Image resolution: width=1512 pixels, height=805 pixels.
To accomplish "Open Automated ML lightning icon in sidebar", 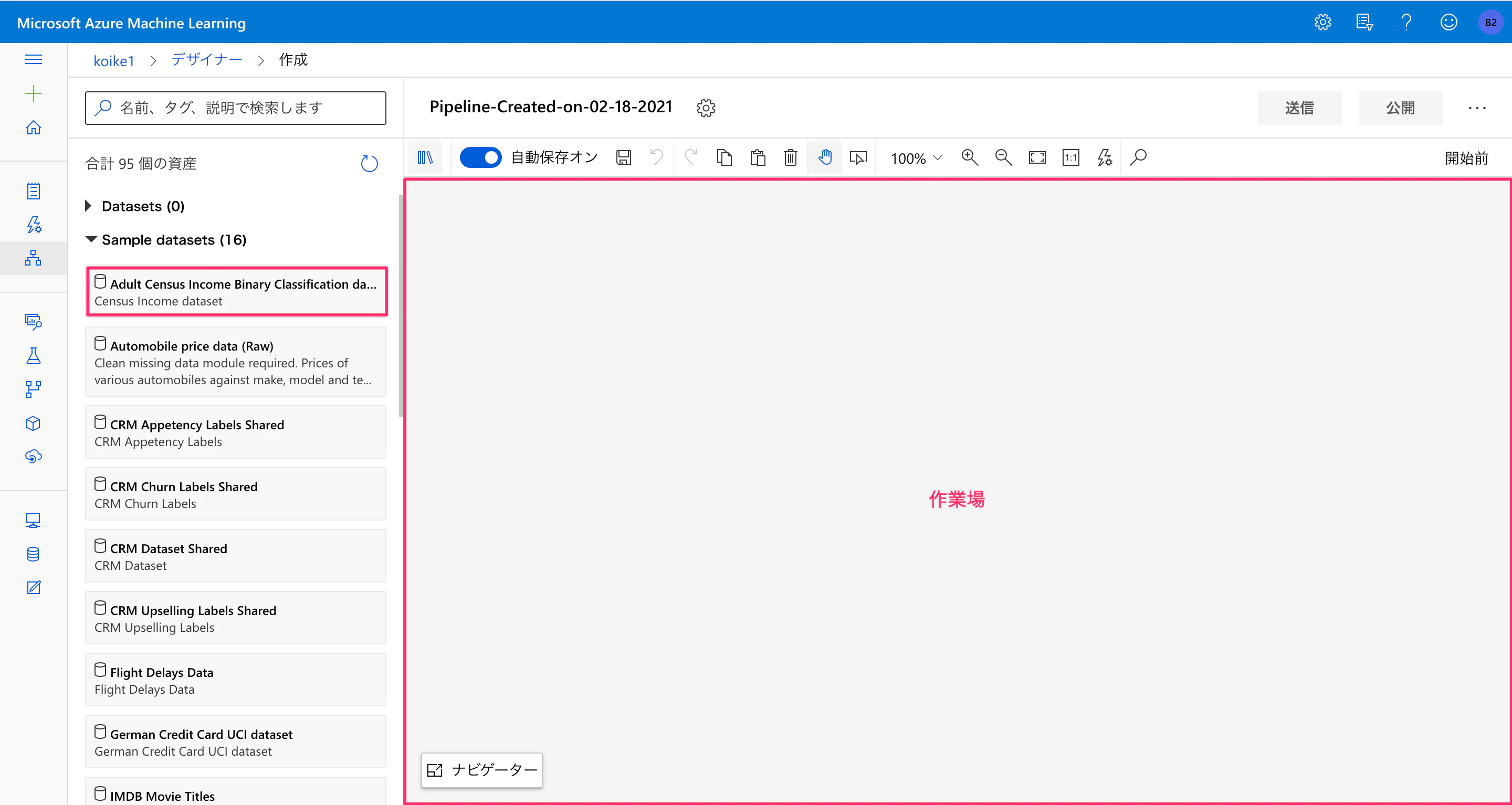I will tap(34, 224).
